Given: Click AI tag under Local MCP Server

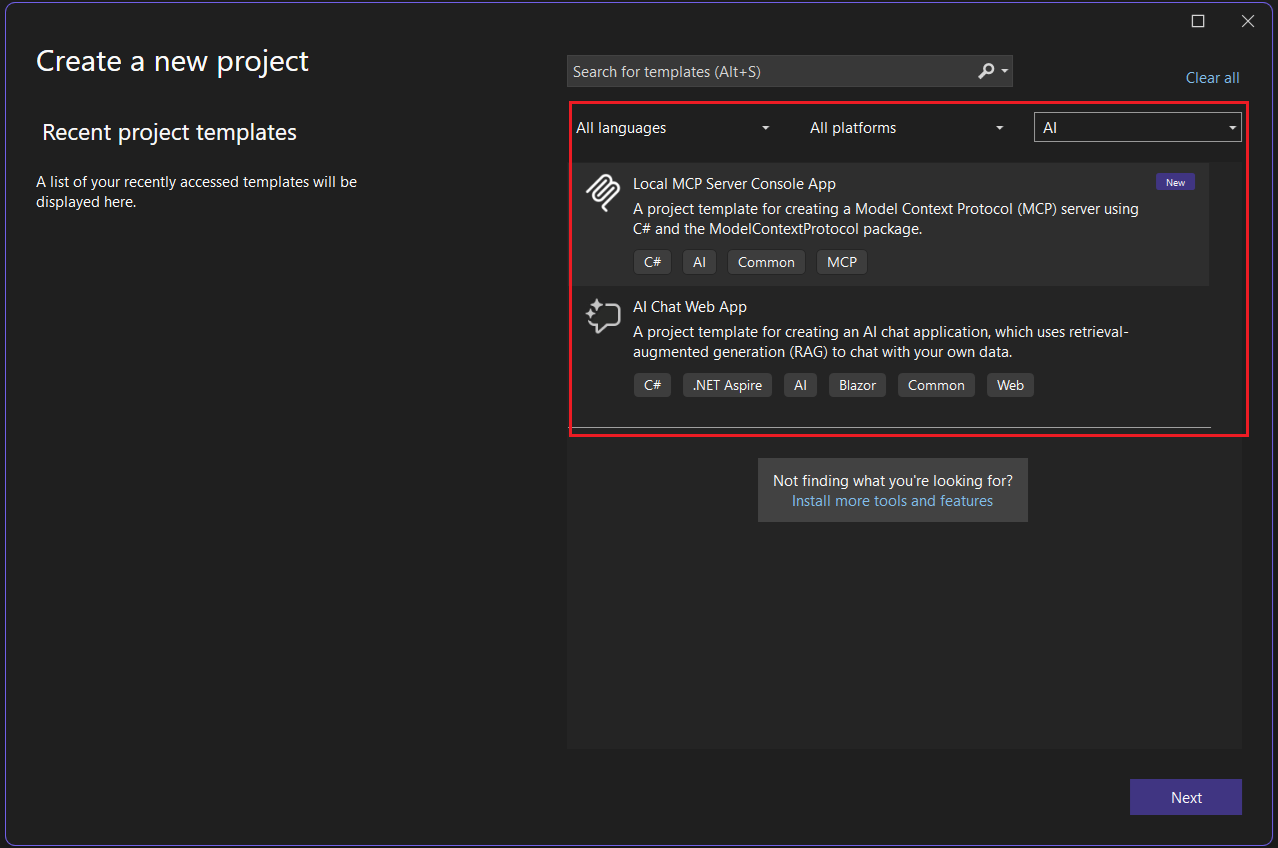Looking at the screenshot, I should pos(699,262).
